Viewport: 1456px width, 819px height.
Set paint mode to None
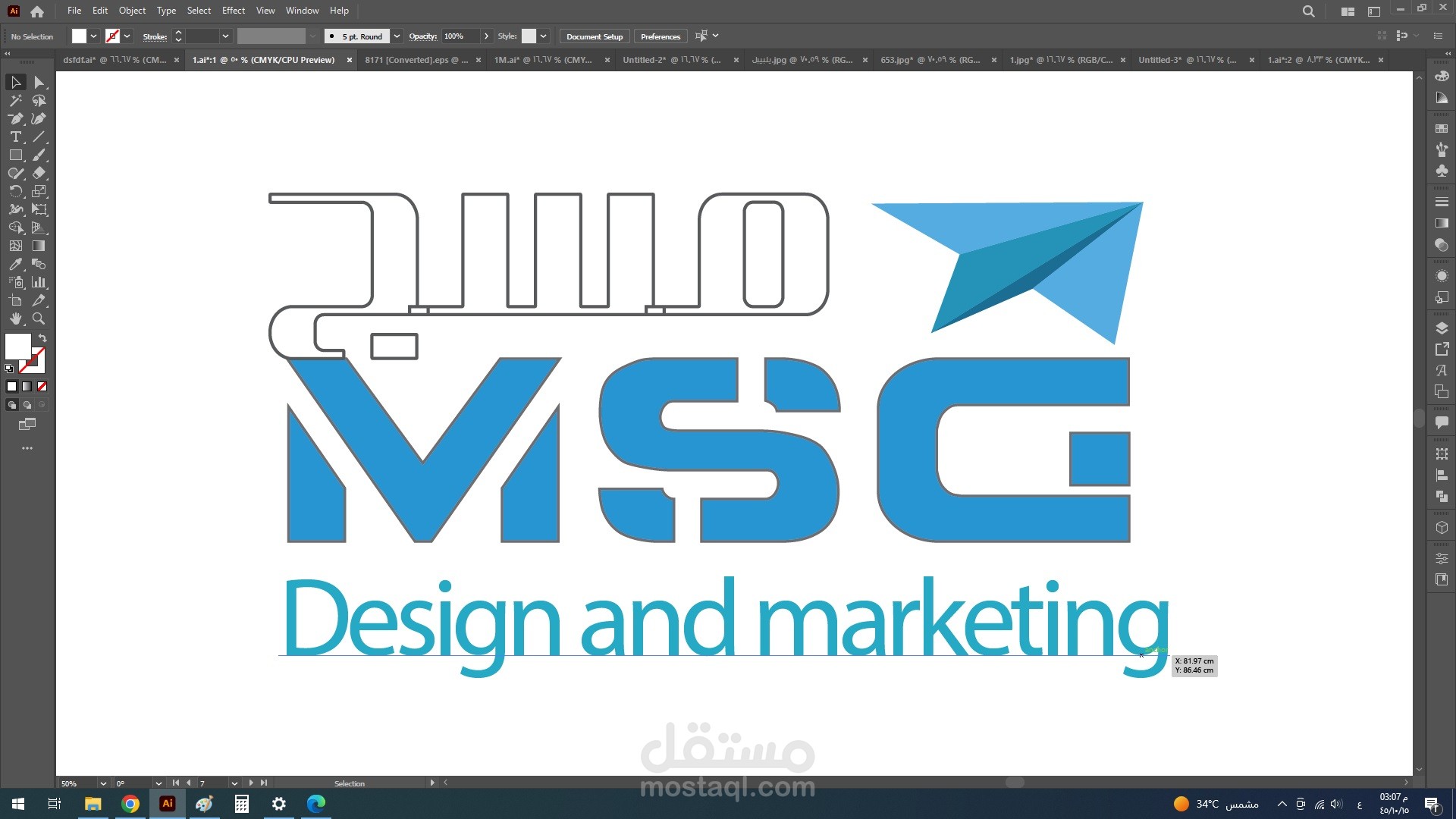click(x=42, y=387)
